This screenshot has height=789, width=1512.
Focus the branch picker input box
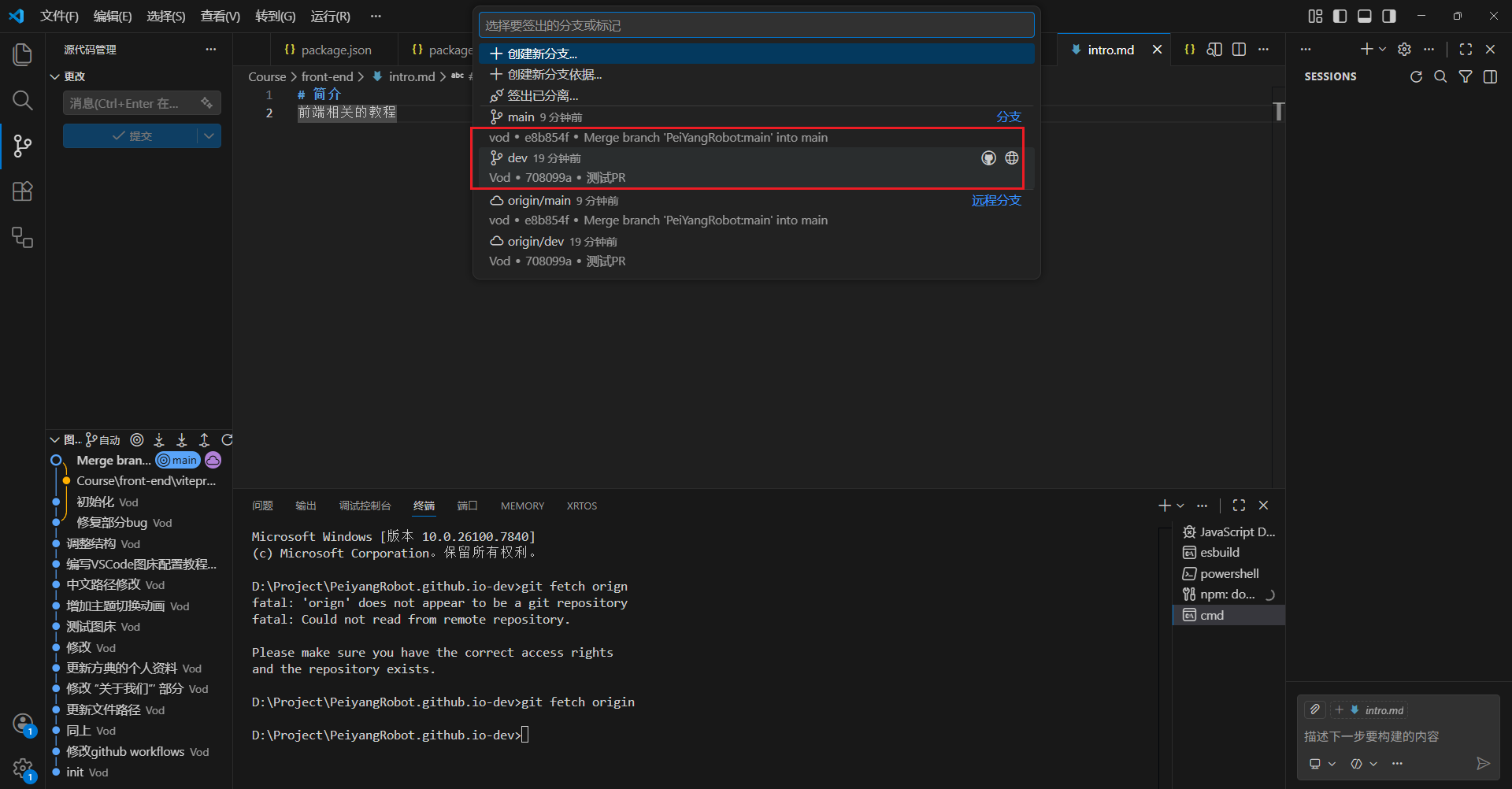(757, 25)
